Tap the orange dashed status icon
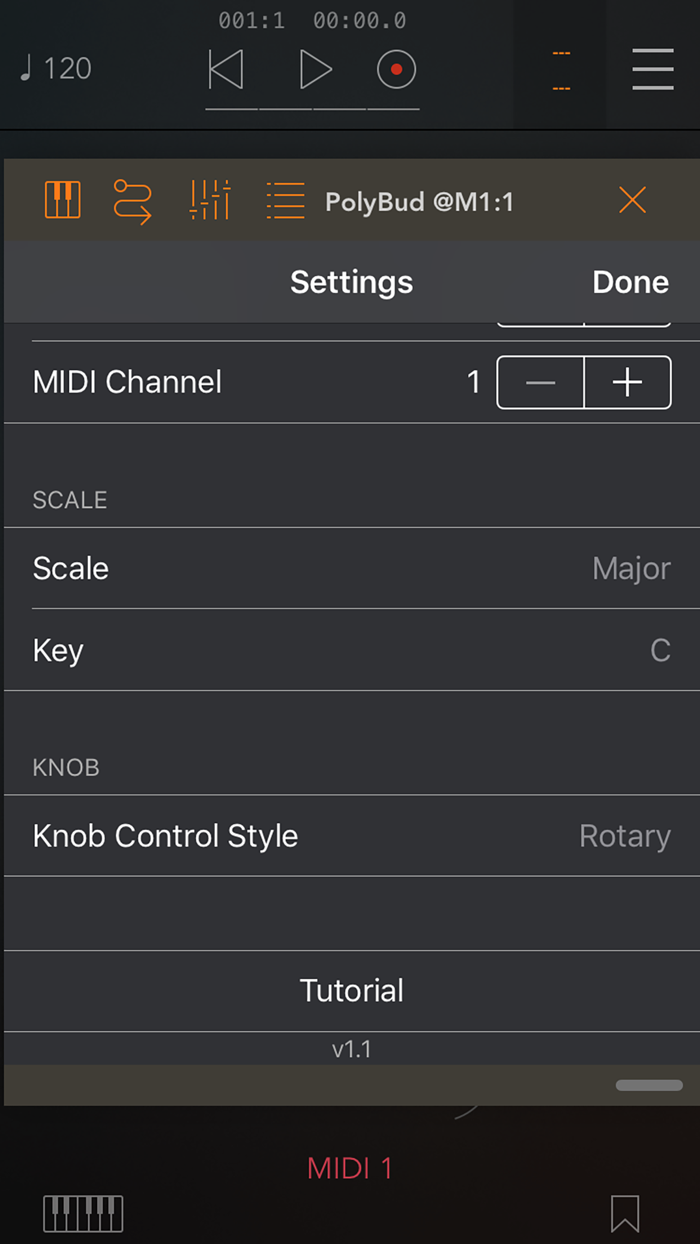Screen dimensions: 700x1244 click(x=560, y=67)
